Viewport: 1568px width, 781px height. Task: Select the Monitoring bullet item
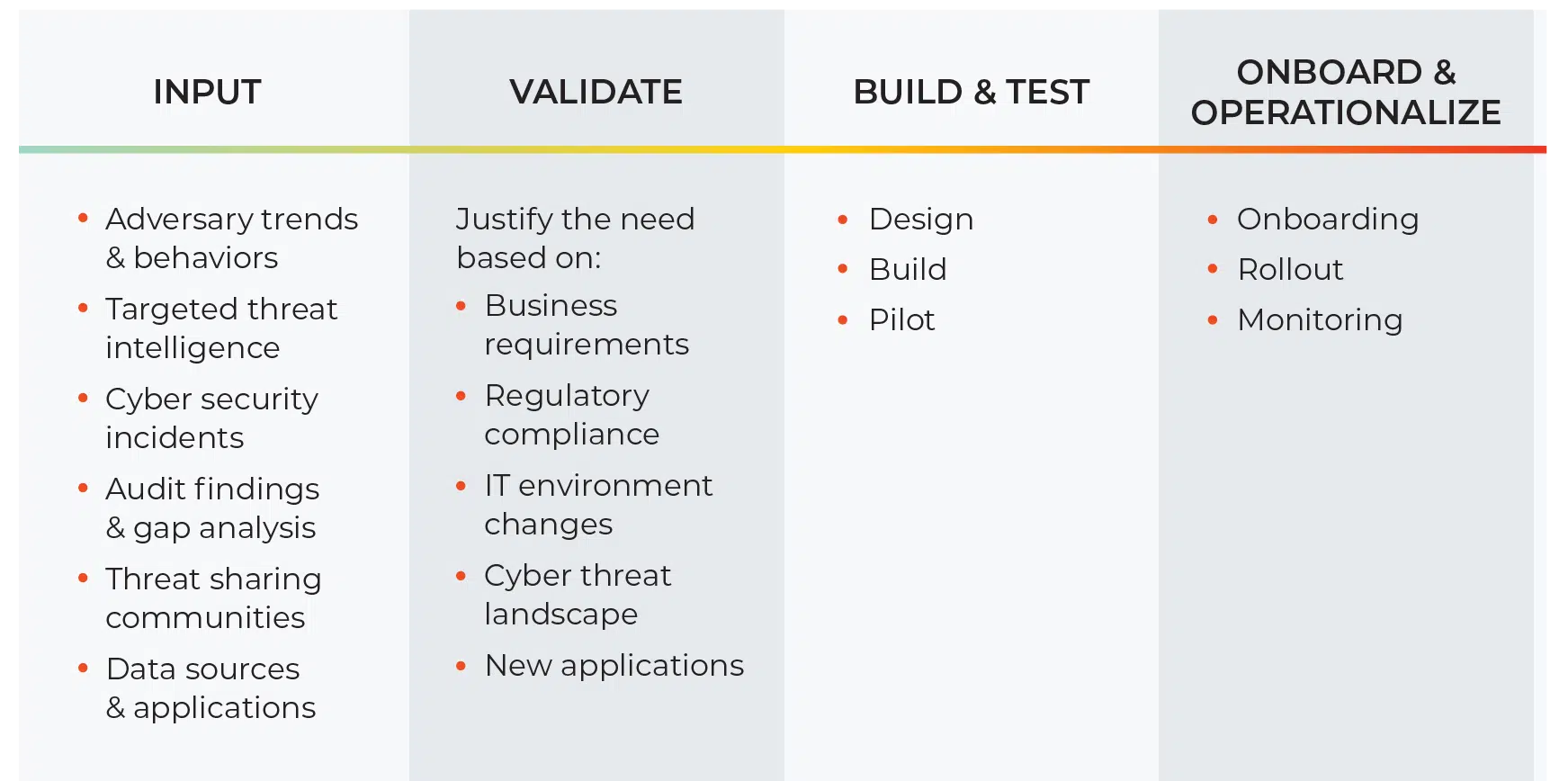tap(1319, 320)
